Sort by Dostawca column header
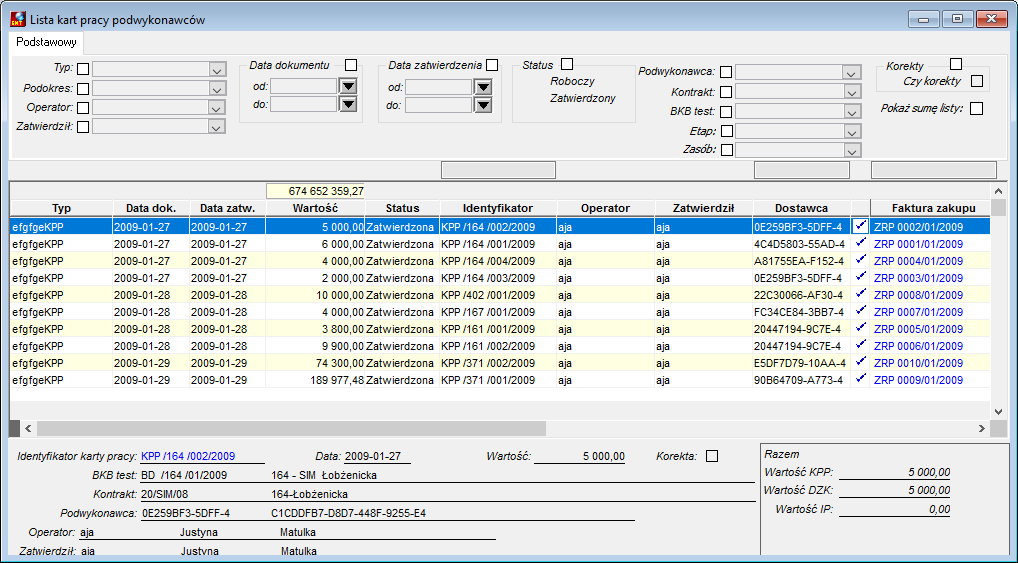 point(801,208)
